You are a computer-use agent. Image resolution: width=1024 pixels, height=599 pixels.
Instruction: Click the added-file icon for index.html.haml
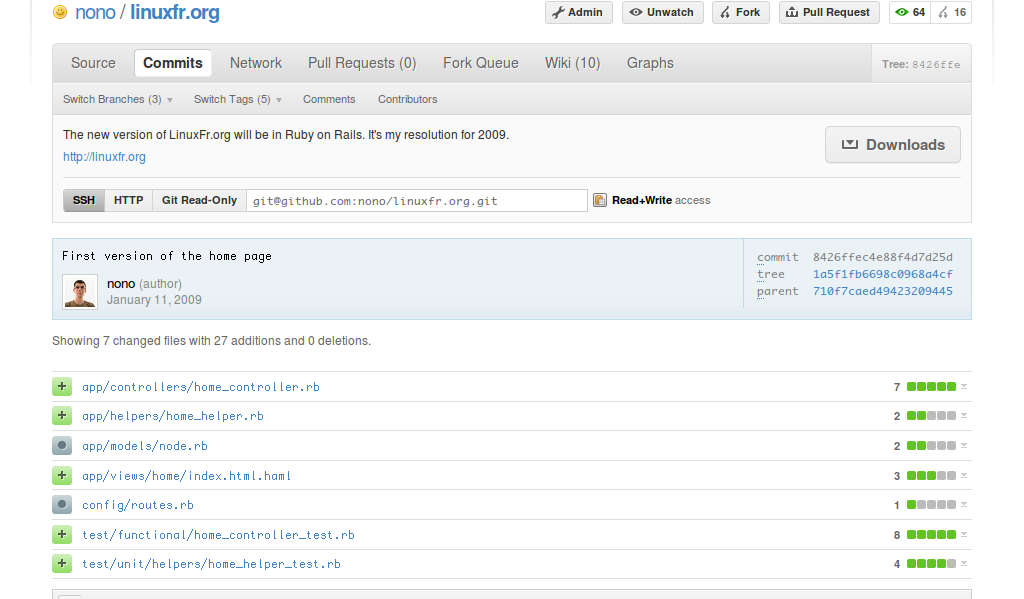click(62, 476)
